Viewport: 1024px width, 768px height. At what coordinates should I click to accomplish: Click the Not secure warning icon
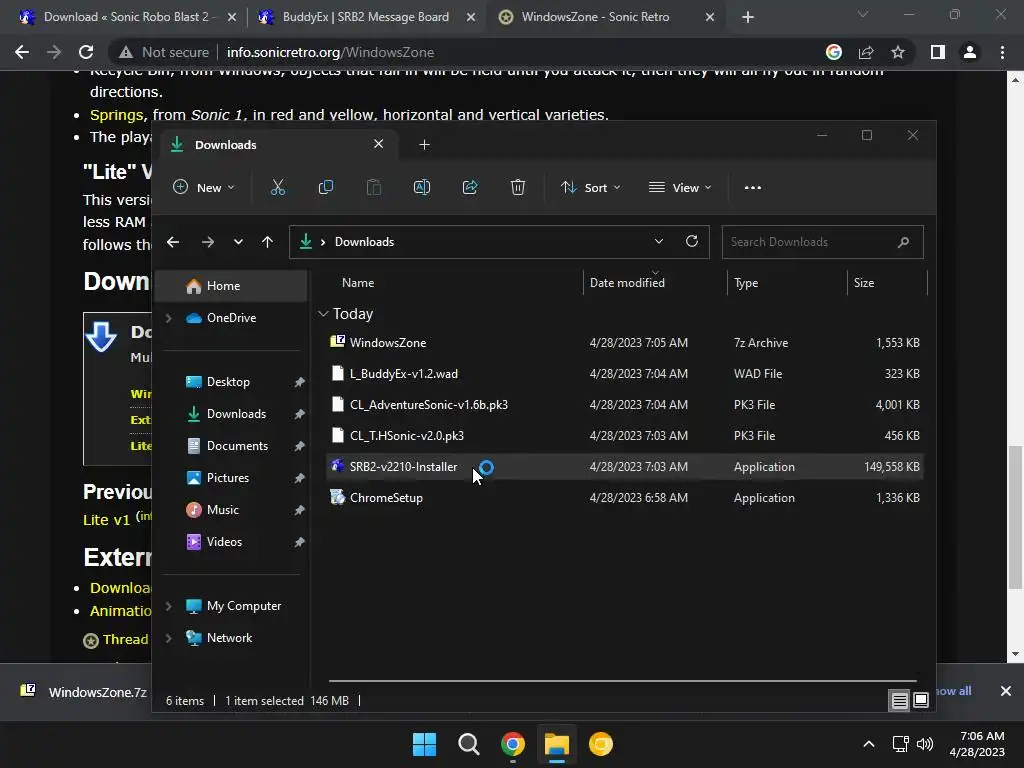point(125,52)
